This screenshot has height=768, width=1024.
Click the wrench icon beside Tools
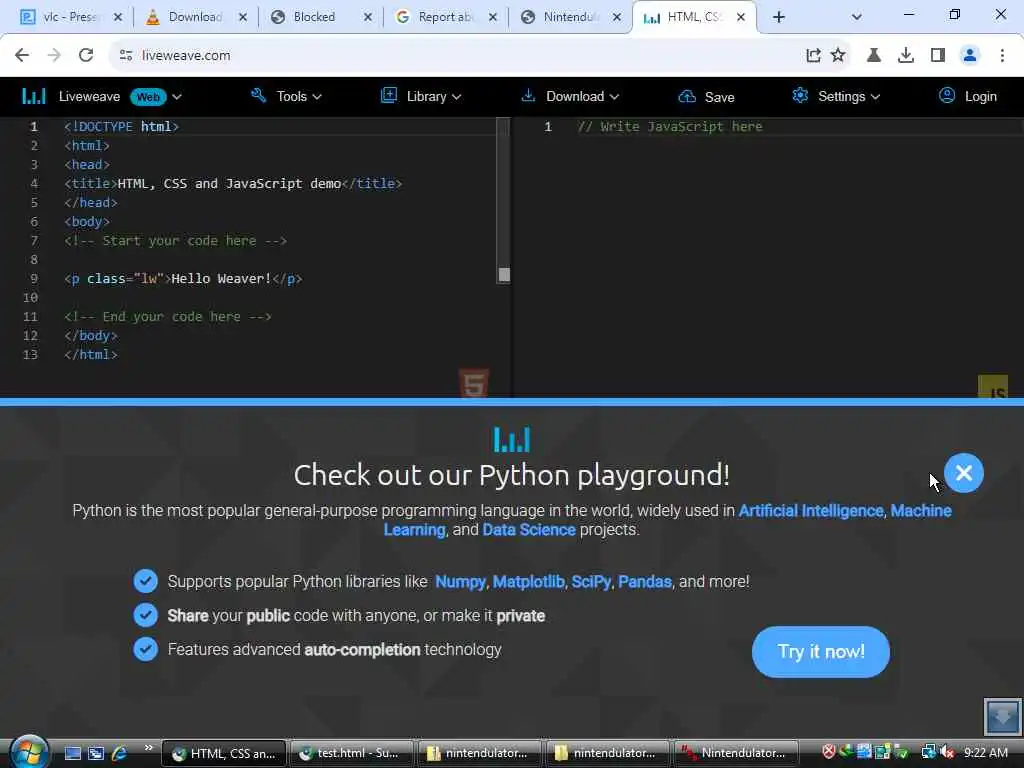(259, 95)
